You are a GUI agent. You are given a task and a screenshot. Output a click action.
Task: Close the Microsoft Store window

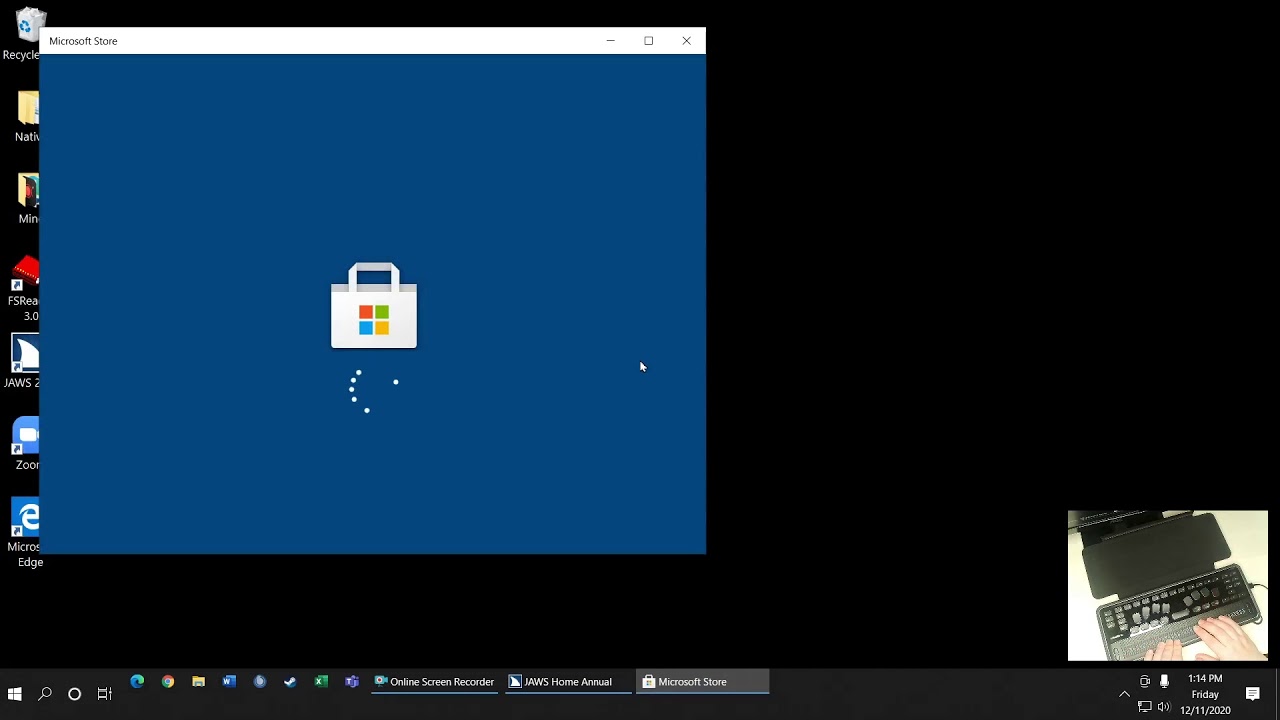tap(686, 41)
